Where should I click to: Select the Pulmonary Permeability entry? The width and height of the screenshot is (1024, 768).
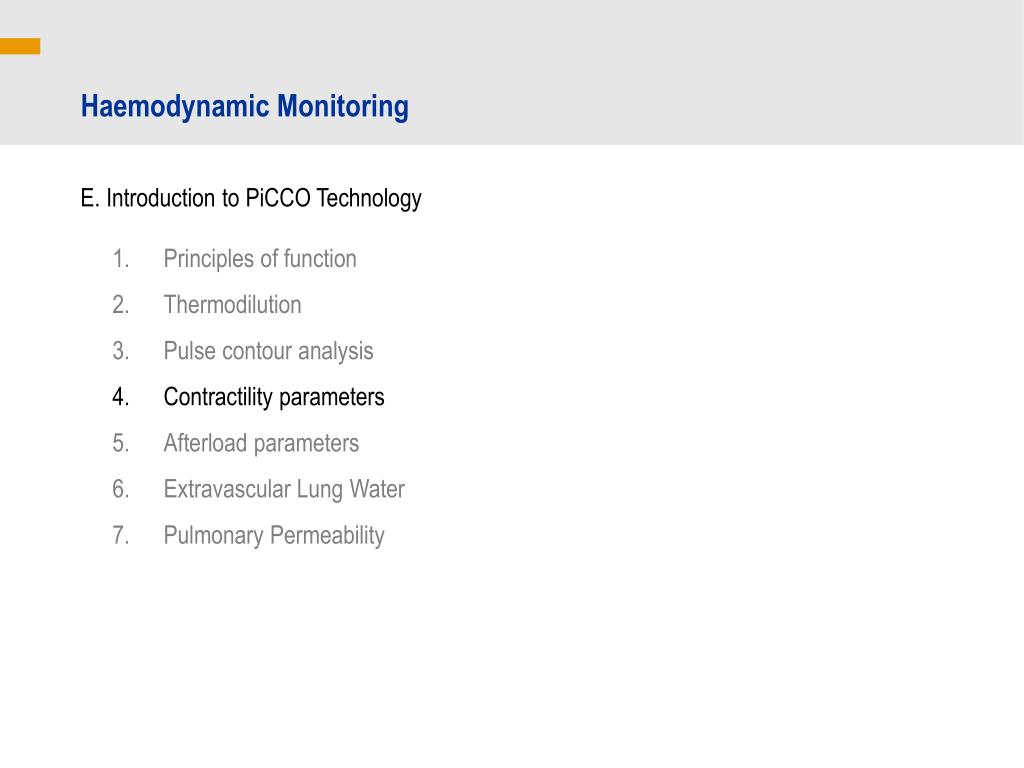click(274, 536)
